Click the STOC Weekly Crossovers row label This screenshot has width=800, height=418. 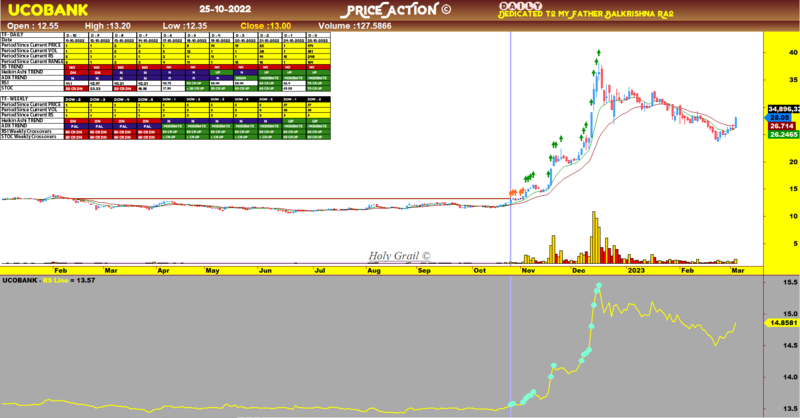[29, 136]
